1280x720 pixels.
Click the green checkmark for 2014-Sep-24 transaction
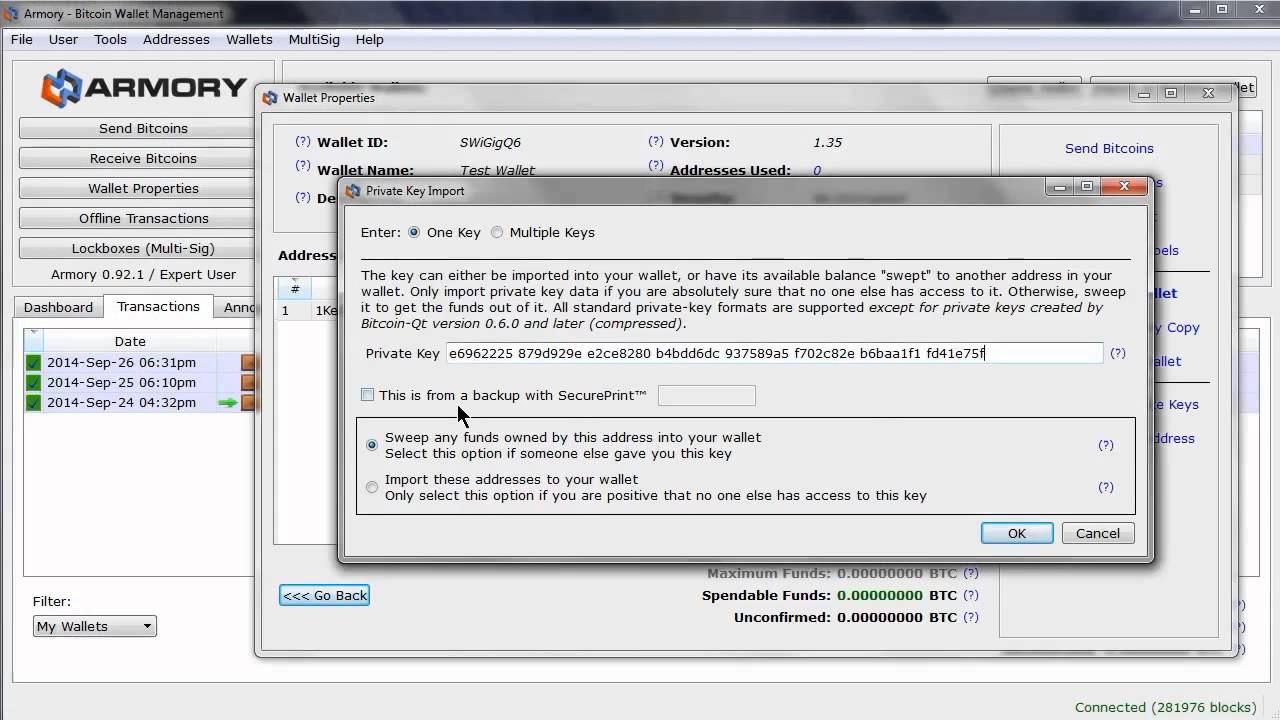pyautogui.click(x=33, y=402)
